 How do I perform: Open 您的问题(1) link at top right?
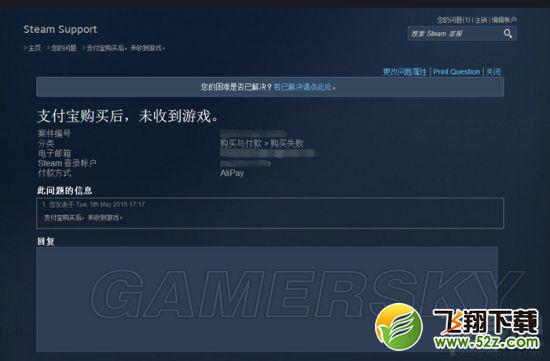pyautogui.click(x=453, y=20)
